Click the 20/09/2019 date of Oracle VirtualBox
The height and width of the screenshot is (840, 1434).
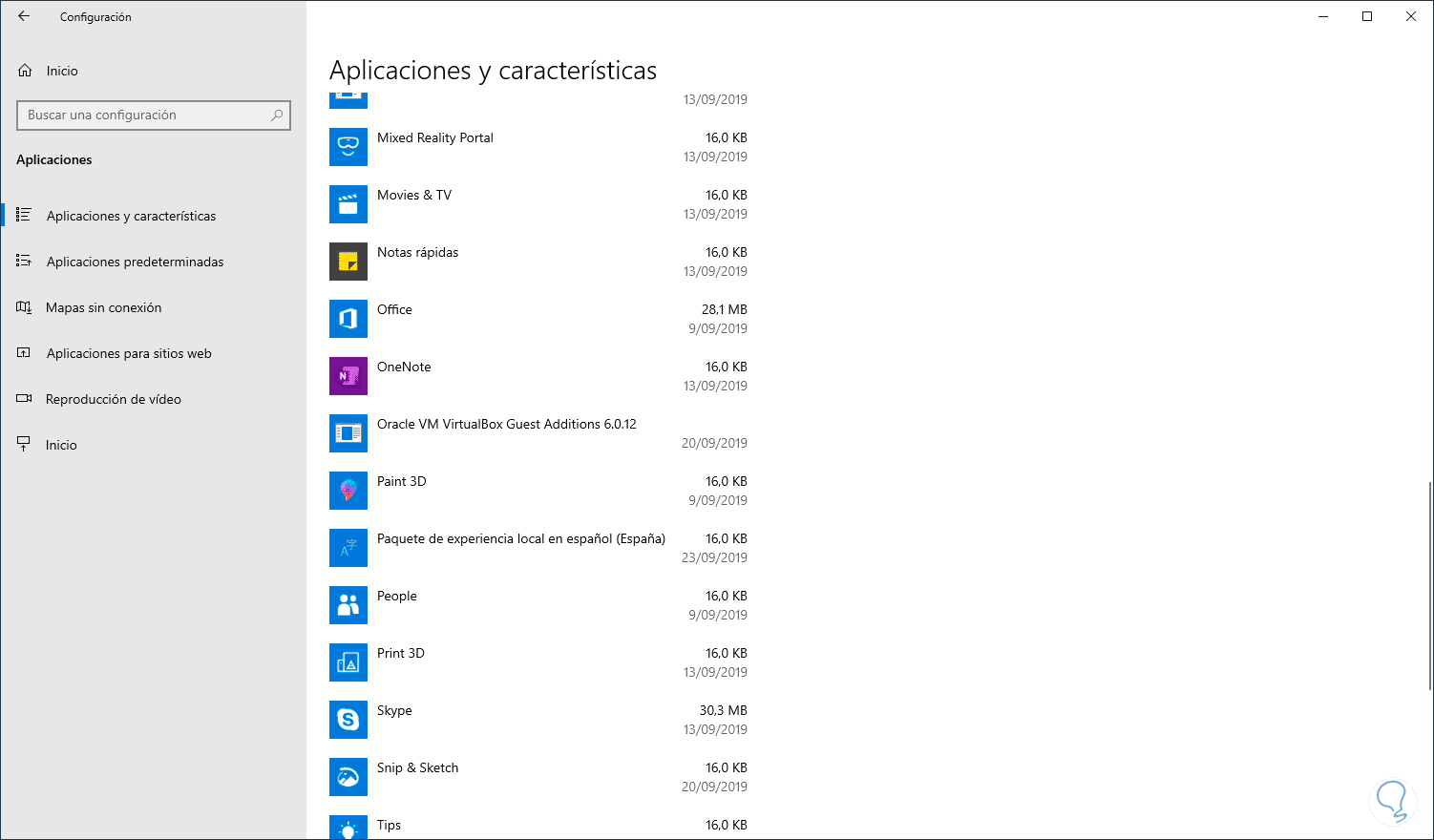[x=714, y=443]
